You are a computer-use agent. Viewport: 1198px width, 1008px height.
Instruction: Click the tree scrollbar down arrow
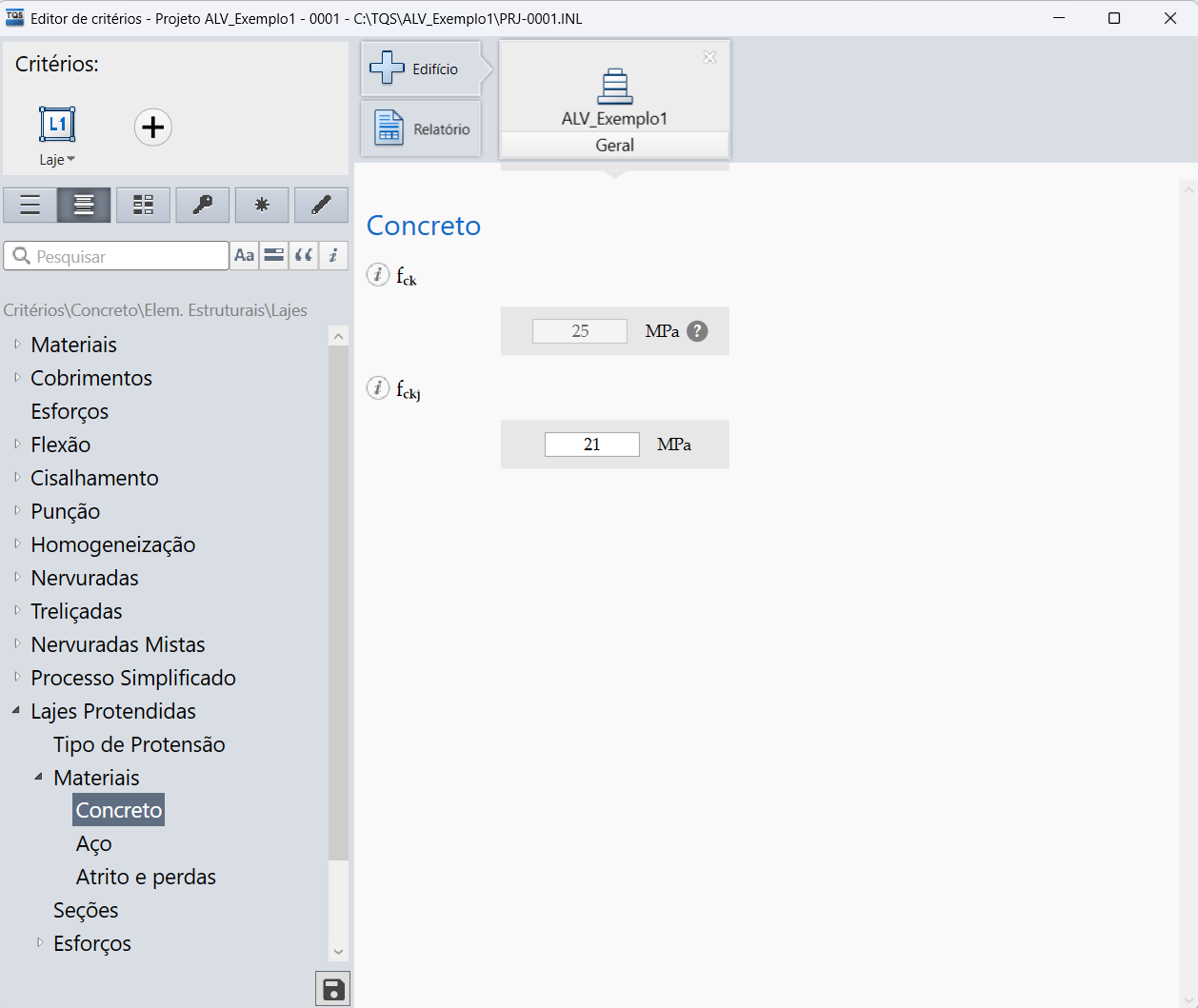[x=338, y=952]
